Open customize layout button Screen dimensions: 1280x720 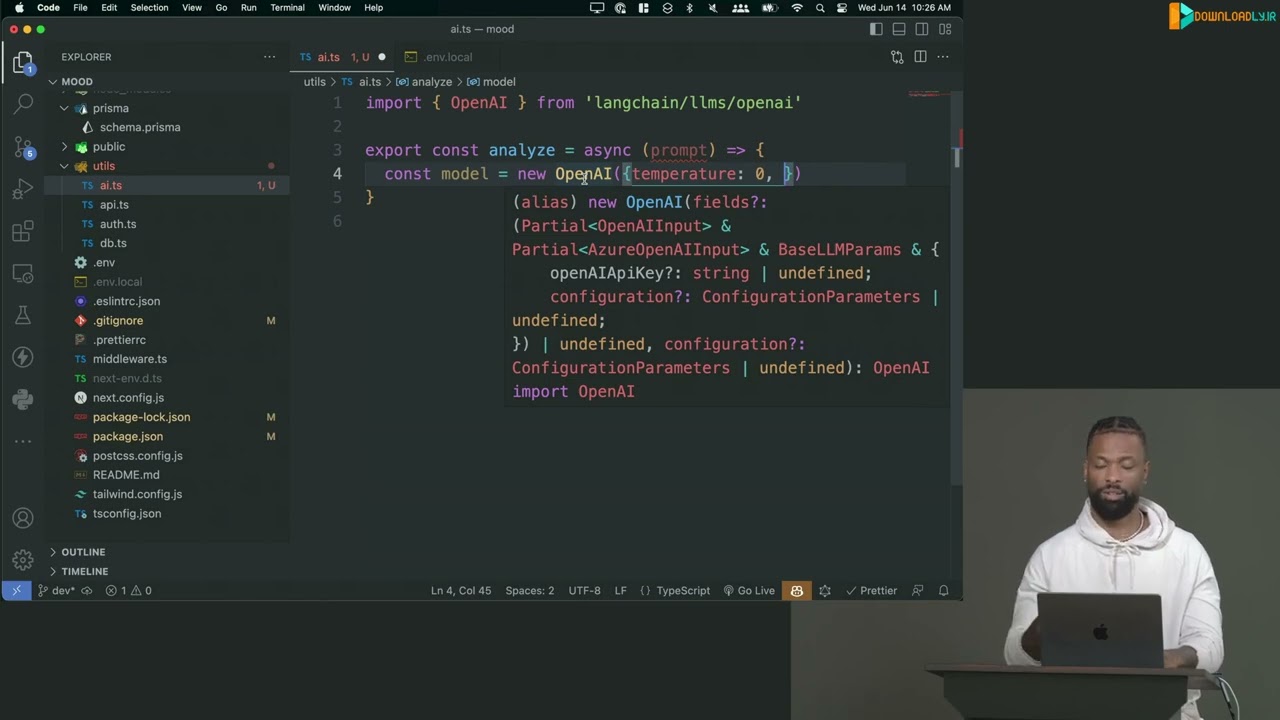[945, 29]
